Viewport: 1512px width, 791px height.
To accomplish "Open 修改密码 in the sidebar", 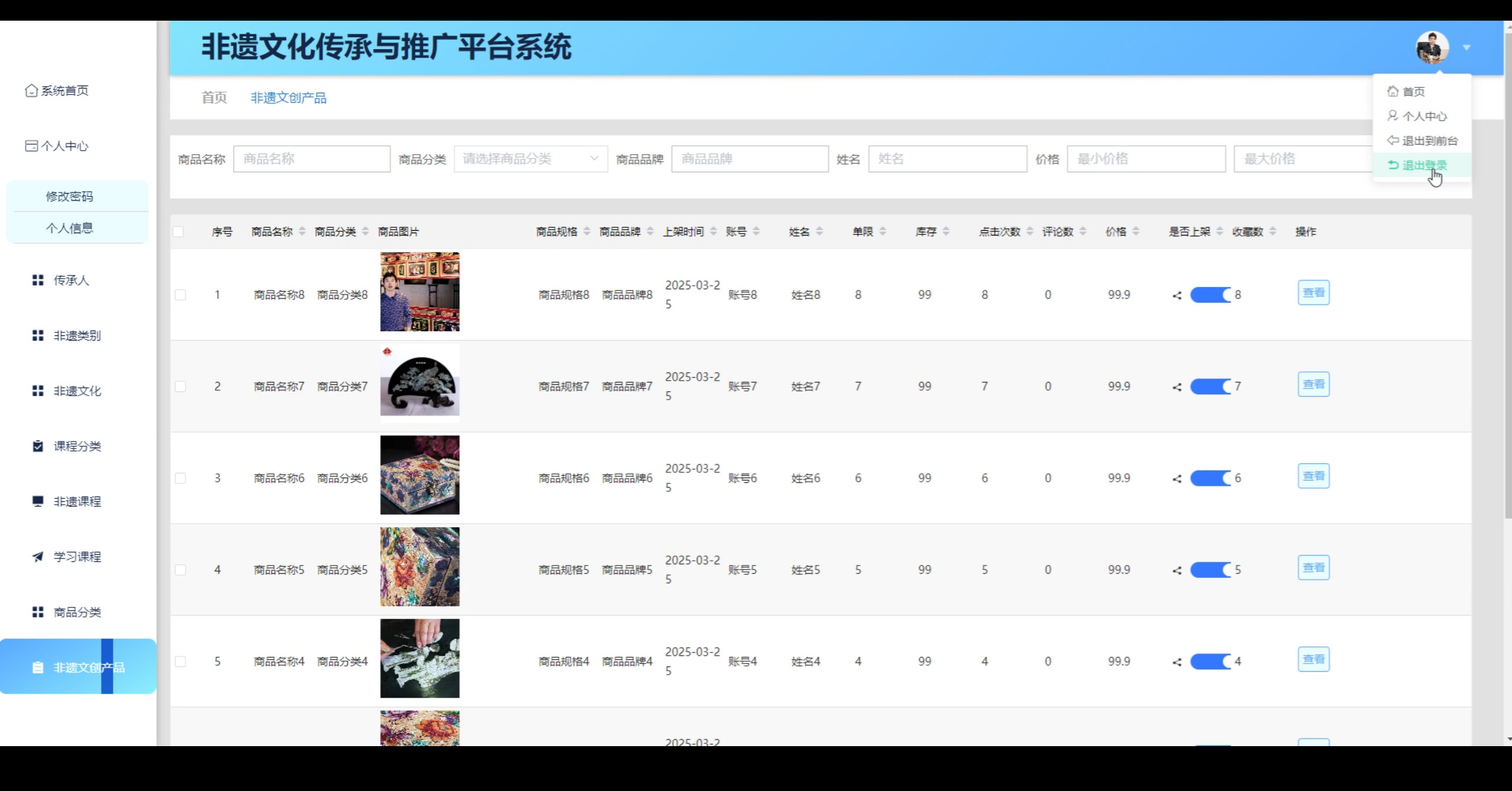I will [70, 197].
